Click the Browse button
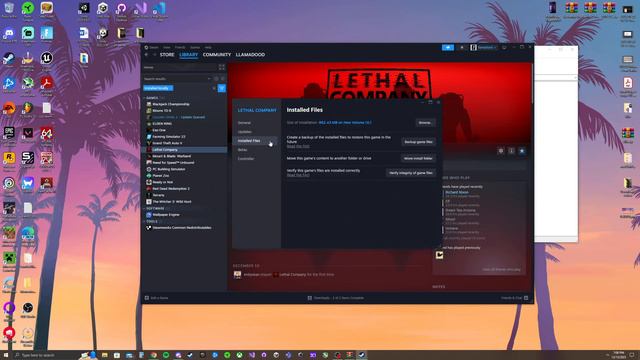 (x=425, y=123)
